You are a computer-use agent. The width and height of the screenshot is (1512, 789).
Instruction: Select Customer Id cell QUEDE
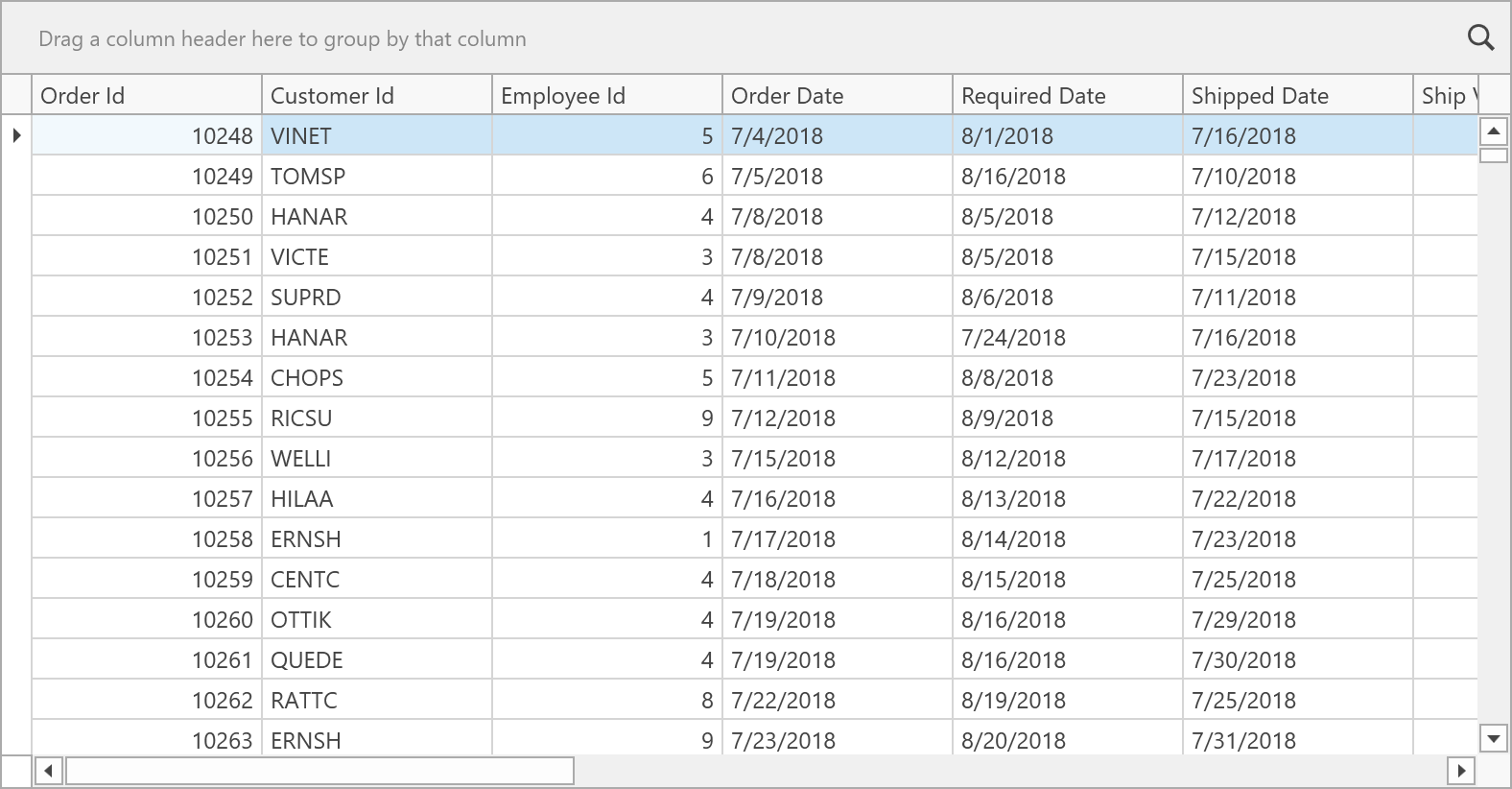pos(377,659)
